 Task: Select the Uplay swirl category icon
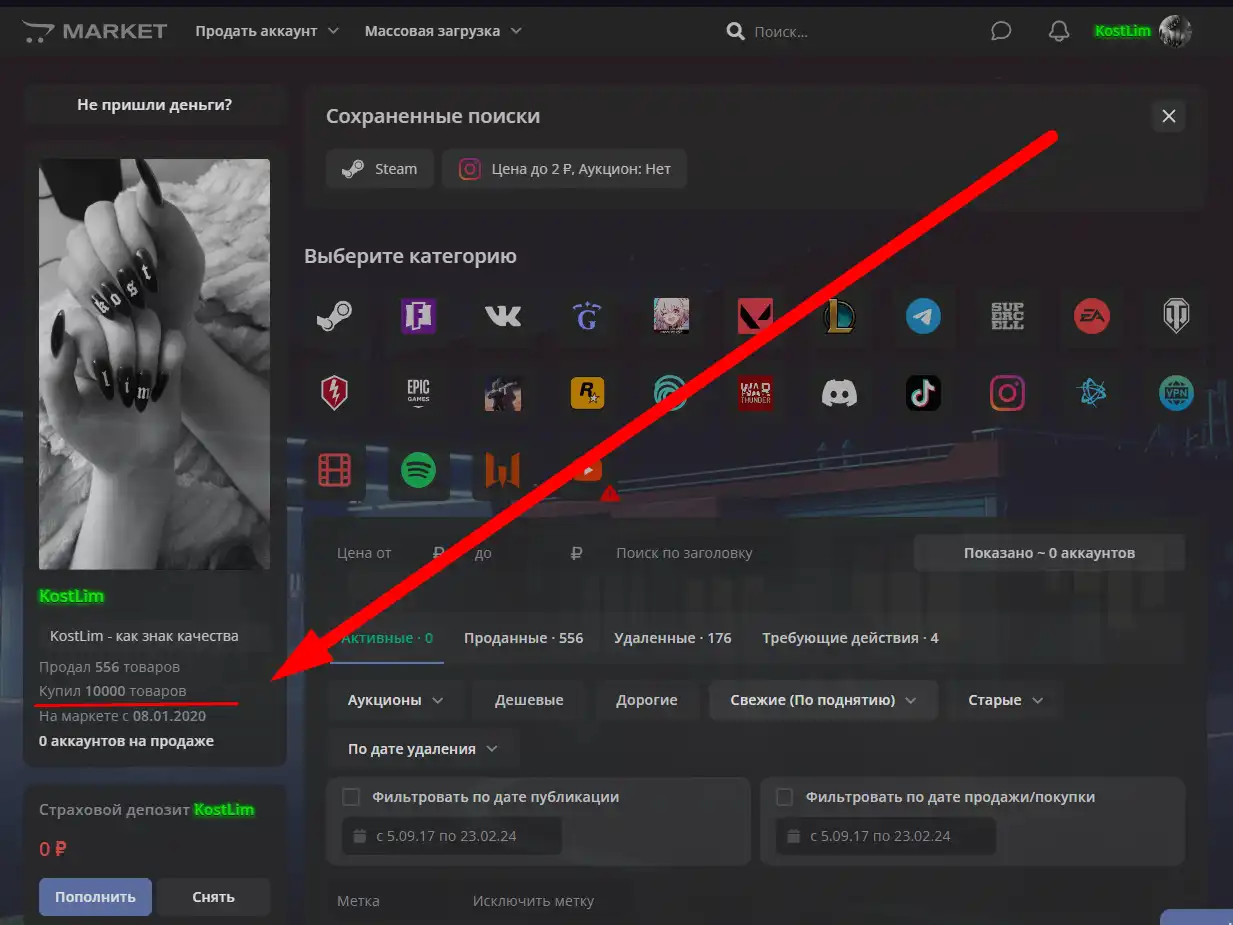(x=671, y=393)
